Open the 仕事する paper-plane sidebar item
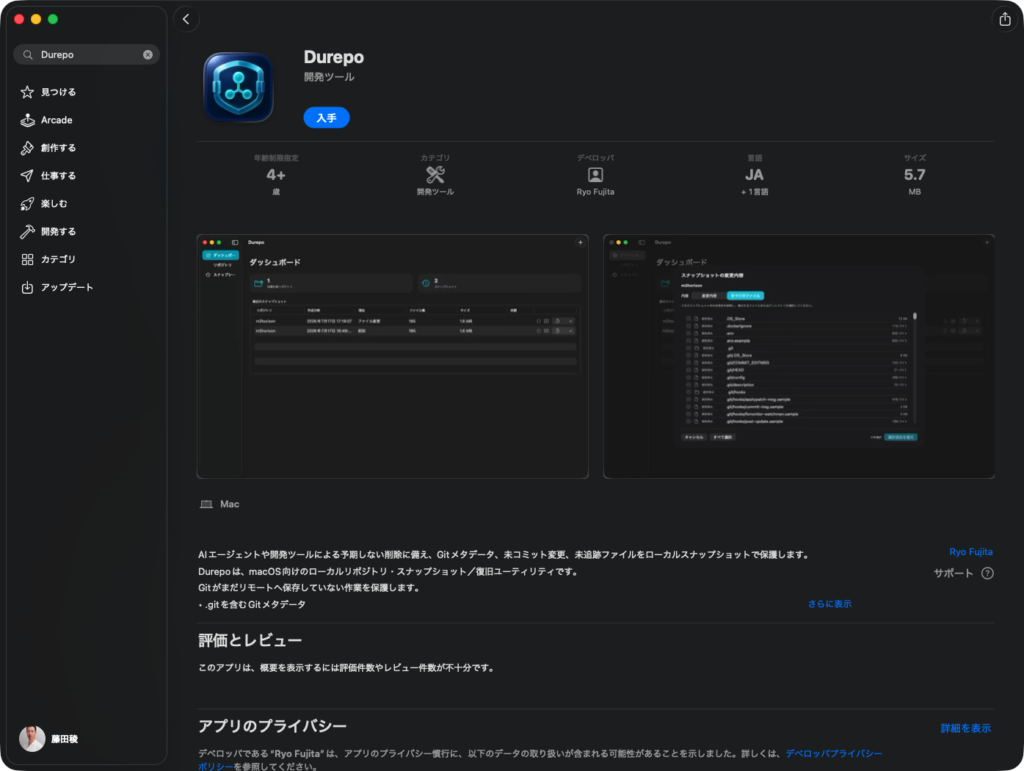Viewport: 1024px width, 771px height. tap(86, 176)
